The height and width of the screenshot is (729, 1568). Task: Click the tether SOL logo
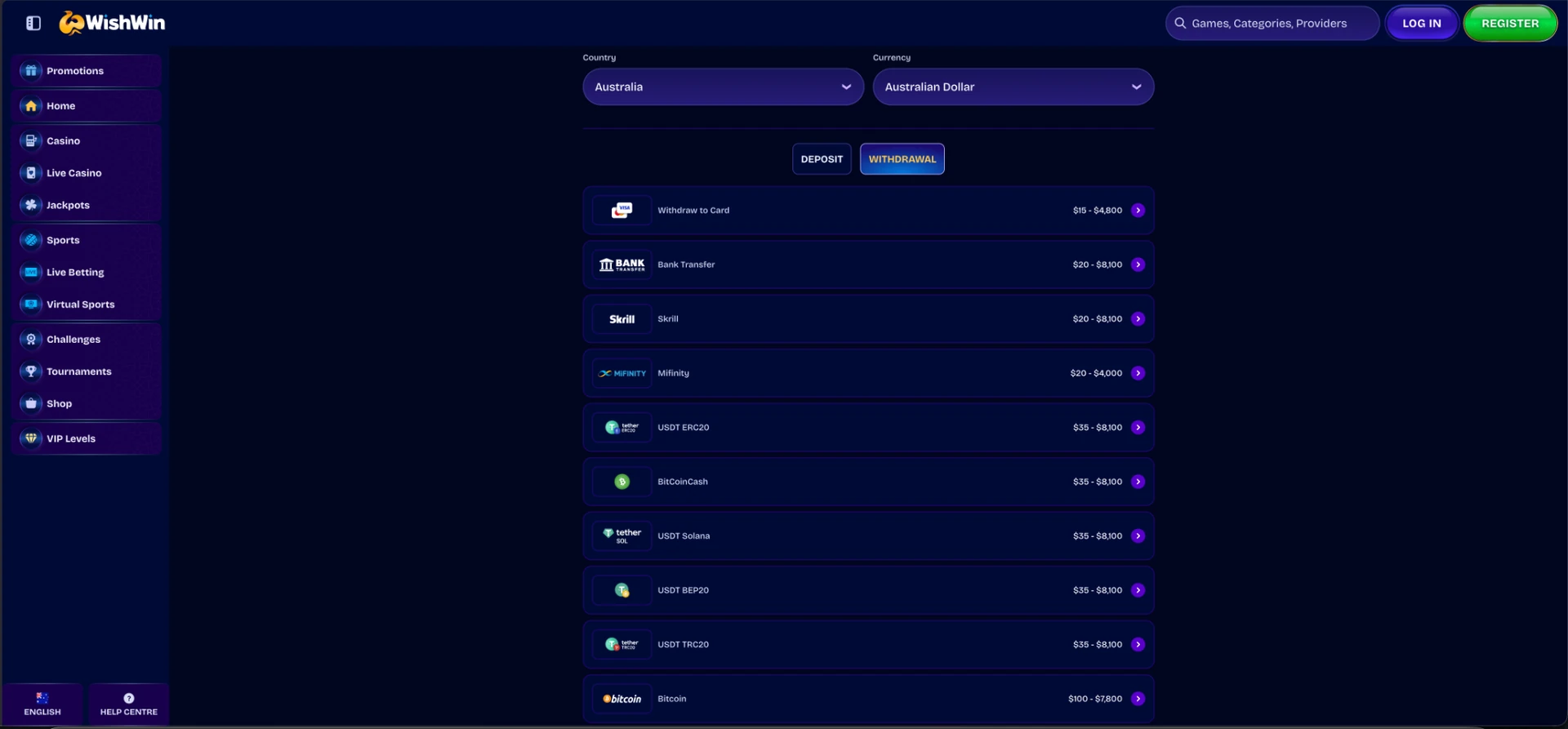[x=622, y=536]
